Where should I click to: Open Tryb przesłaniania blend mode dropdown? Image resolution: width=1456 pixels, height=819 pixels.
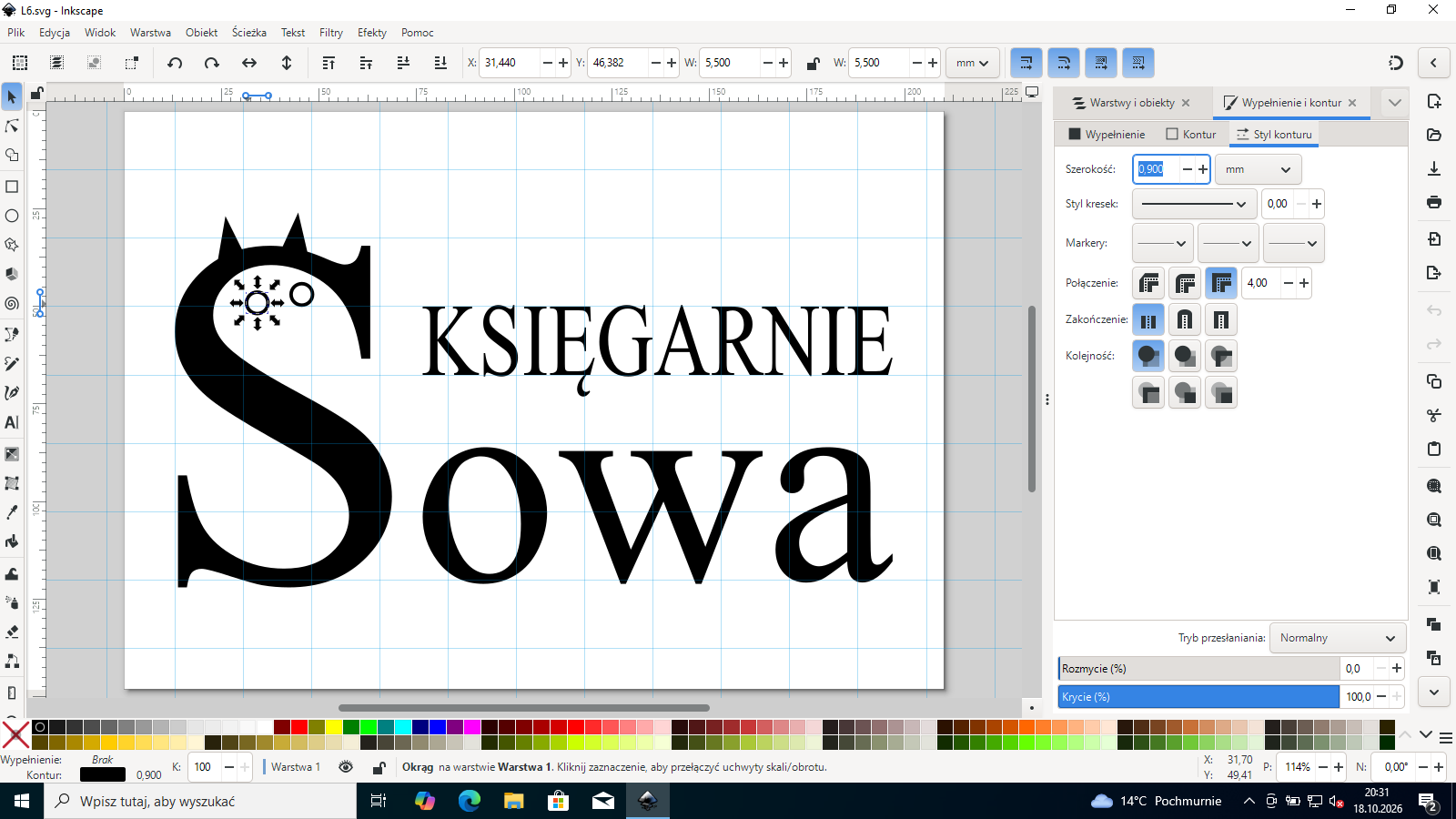[1337, 638]
